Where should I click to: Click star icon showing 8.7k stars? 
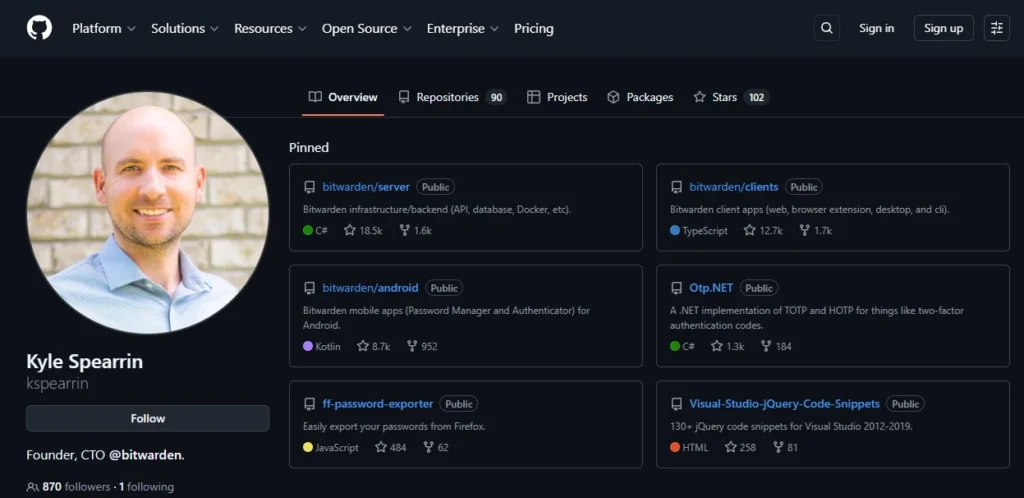pyautogui.click(x=363, y=346)
